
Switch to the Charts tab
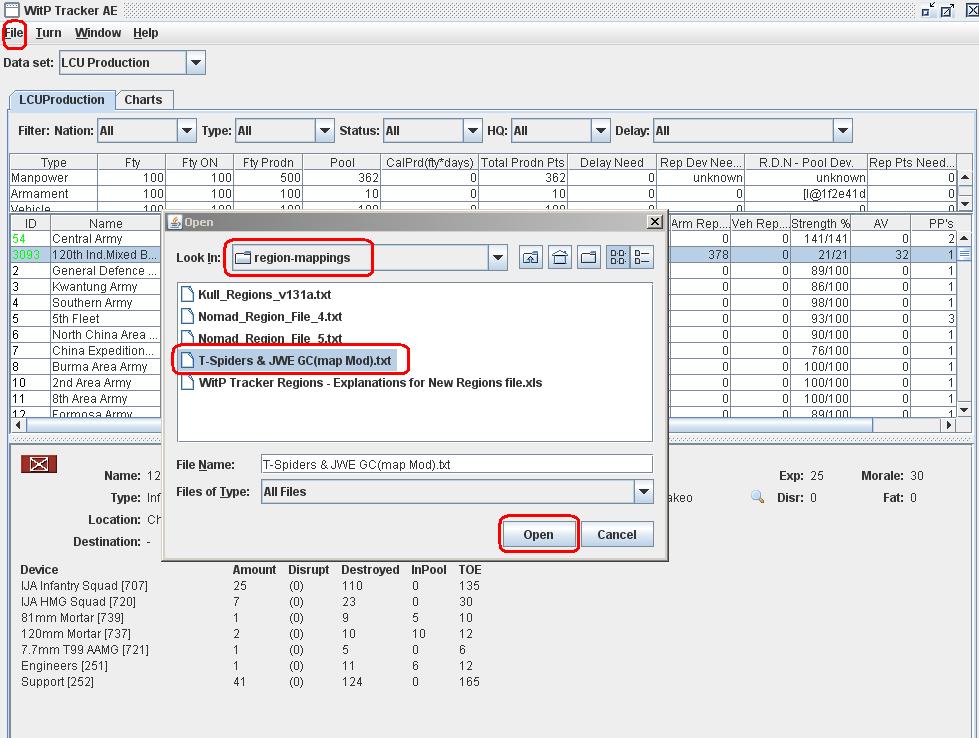coord(143,99)
